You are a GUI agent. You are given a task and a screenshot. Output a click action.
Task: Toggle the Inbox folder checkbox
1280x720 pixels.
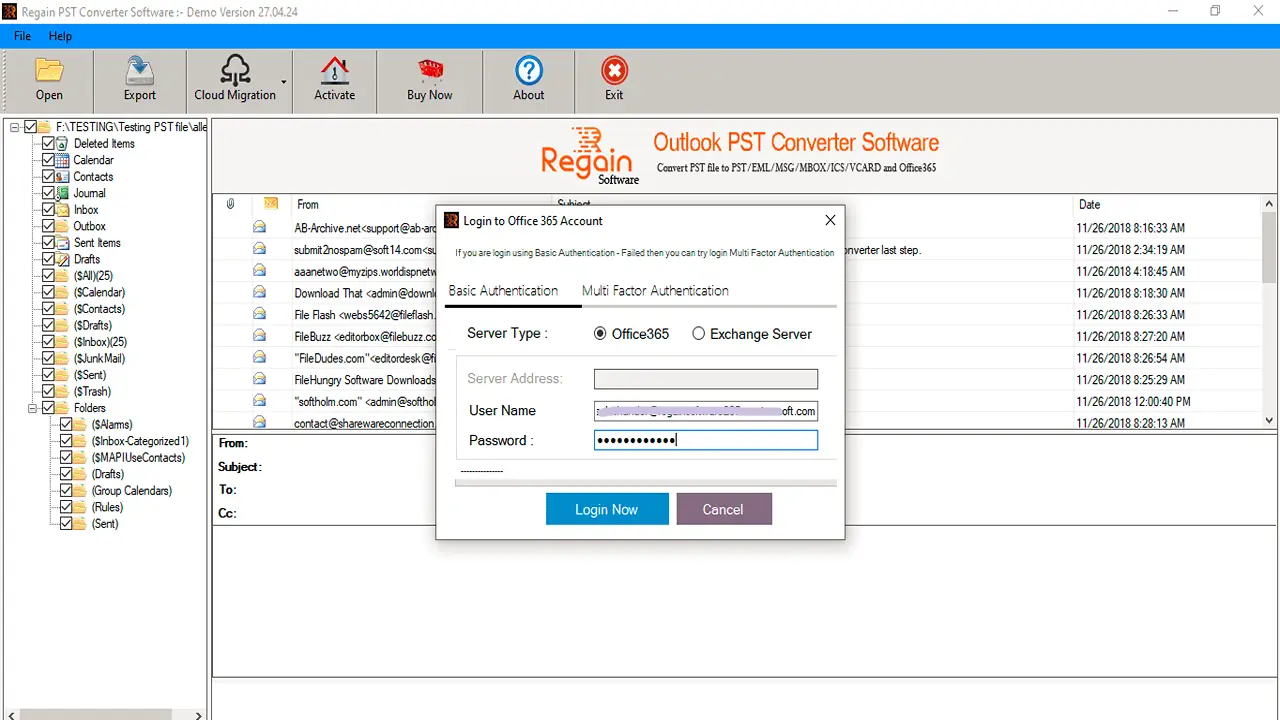tap(48, 210)
